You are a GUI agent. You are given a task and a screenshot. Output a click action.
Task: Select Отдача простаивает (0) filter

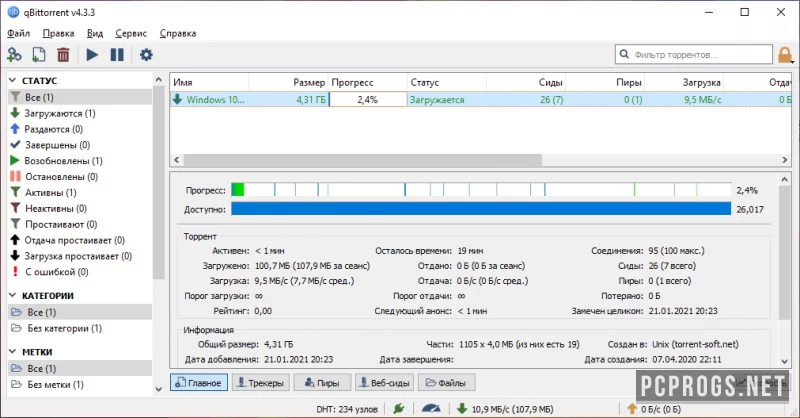click(x=74, y=240)
